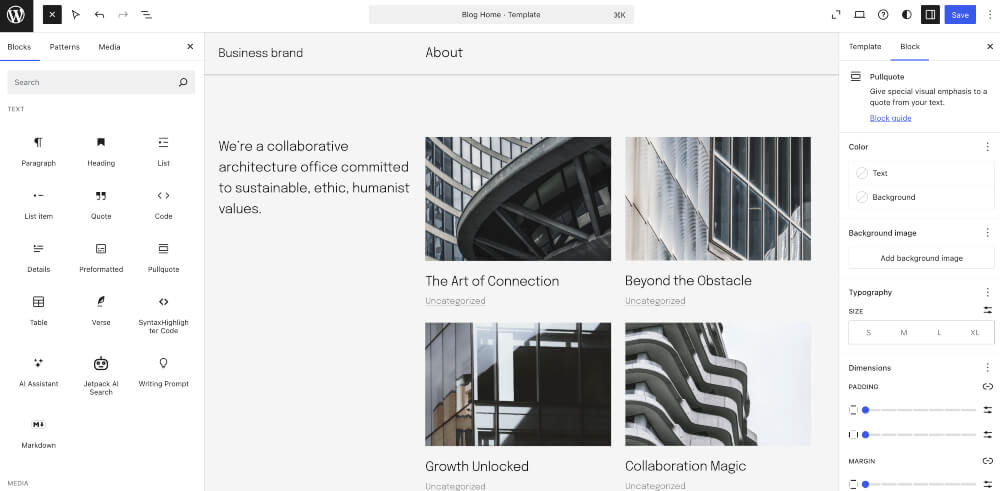Toggle the Settings sidebar panel icon
1000x491 pixels.
(930, 15)
